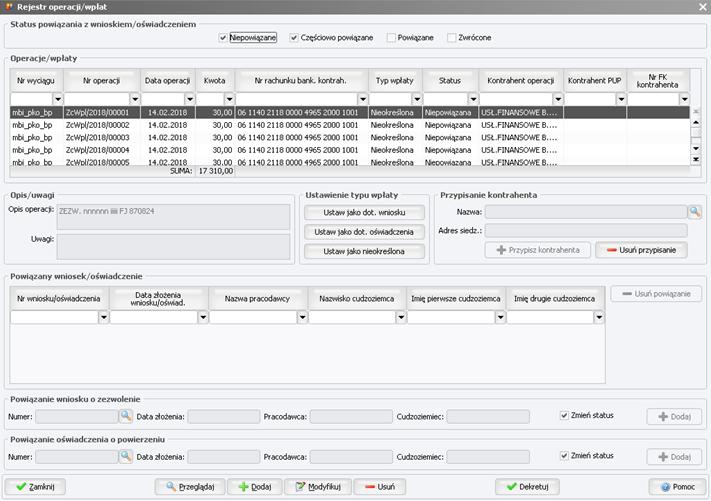This screenshot has width=711, height=501.
Task: Toggle the Niepowiązane status checkbox
Action: tap(223, 38)
